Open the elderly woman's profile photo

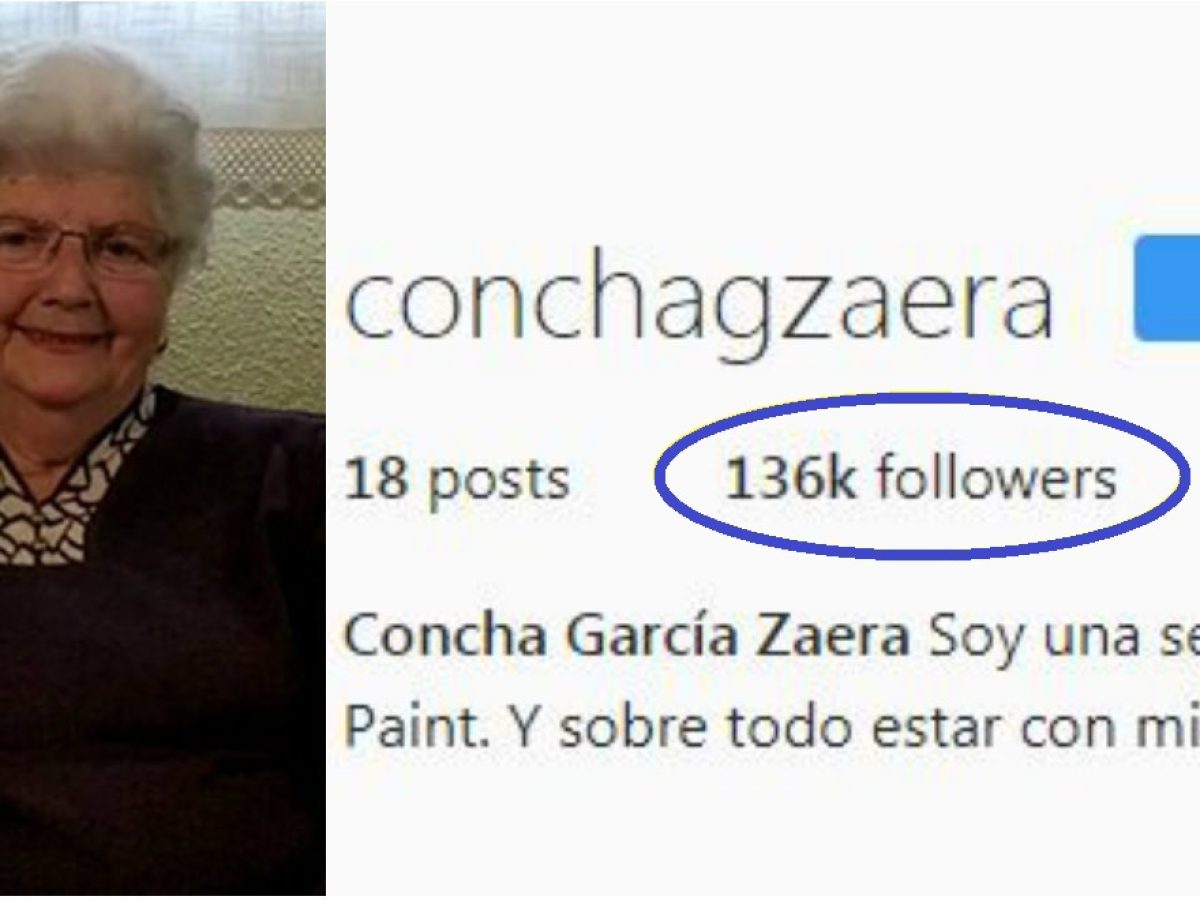point(162,448)
